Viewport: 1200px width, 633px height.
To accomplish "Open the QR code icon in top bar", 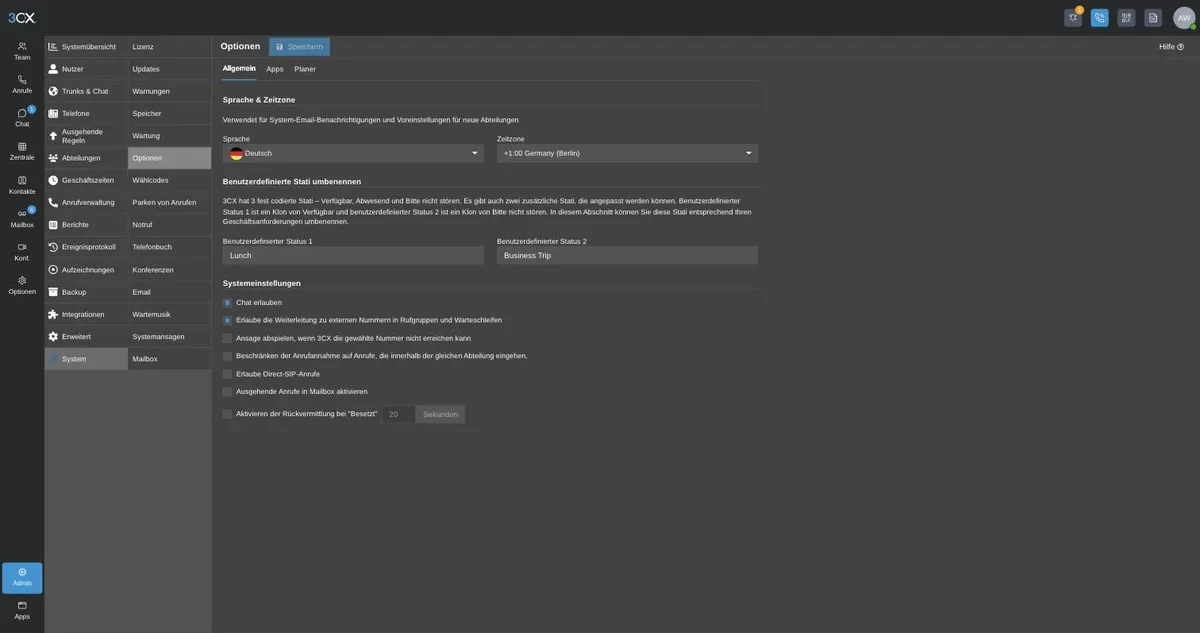I will [x=1126, y=17].
